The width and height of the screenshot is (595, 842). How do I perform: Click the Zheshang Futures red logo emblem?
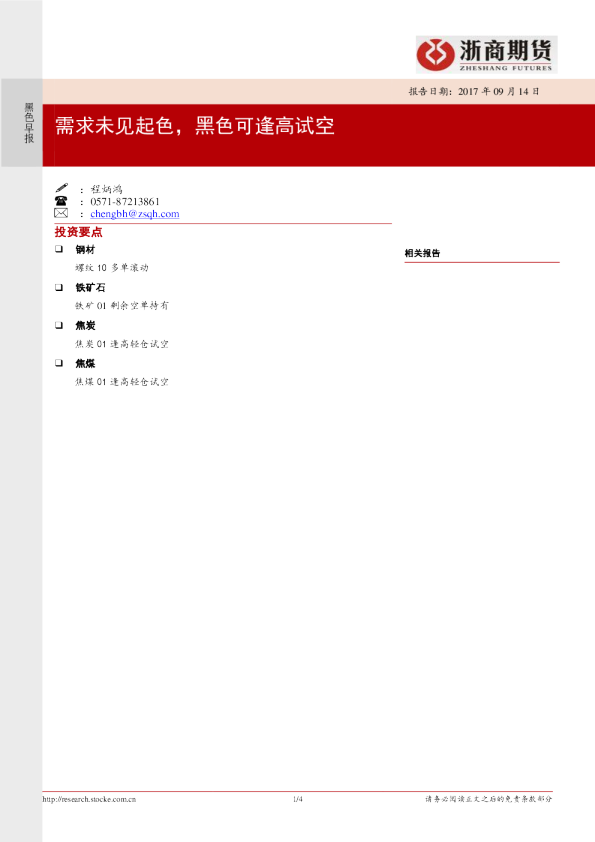[x=436, y=54]
